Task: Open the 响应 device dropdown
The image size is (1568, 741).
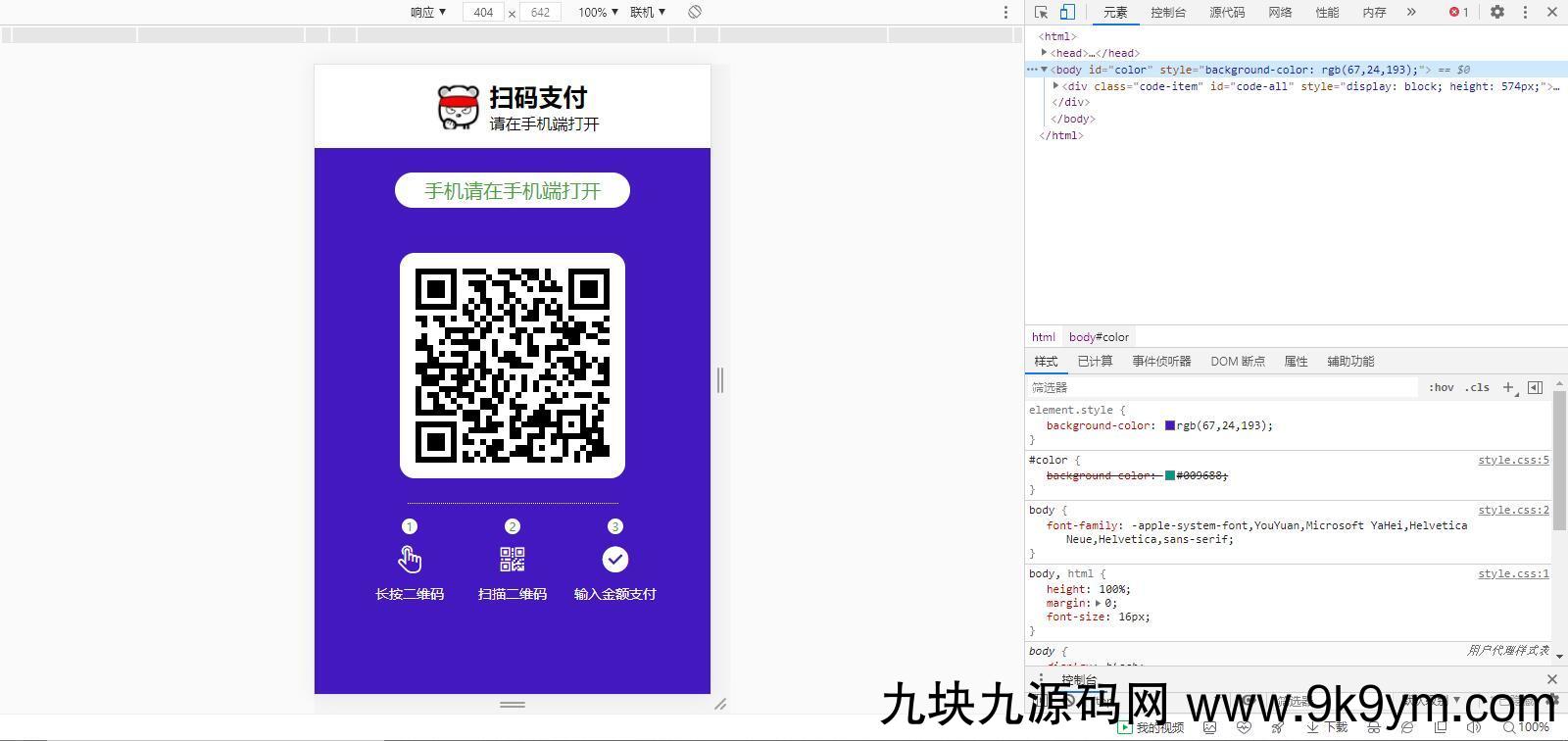Action: click(428, 12)
